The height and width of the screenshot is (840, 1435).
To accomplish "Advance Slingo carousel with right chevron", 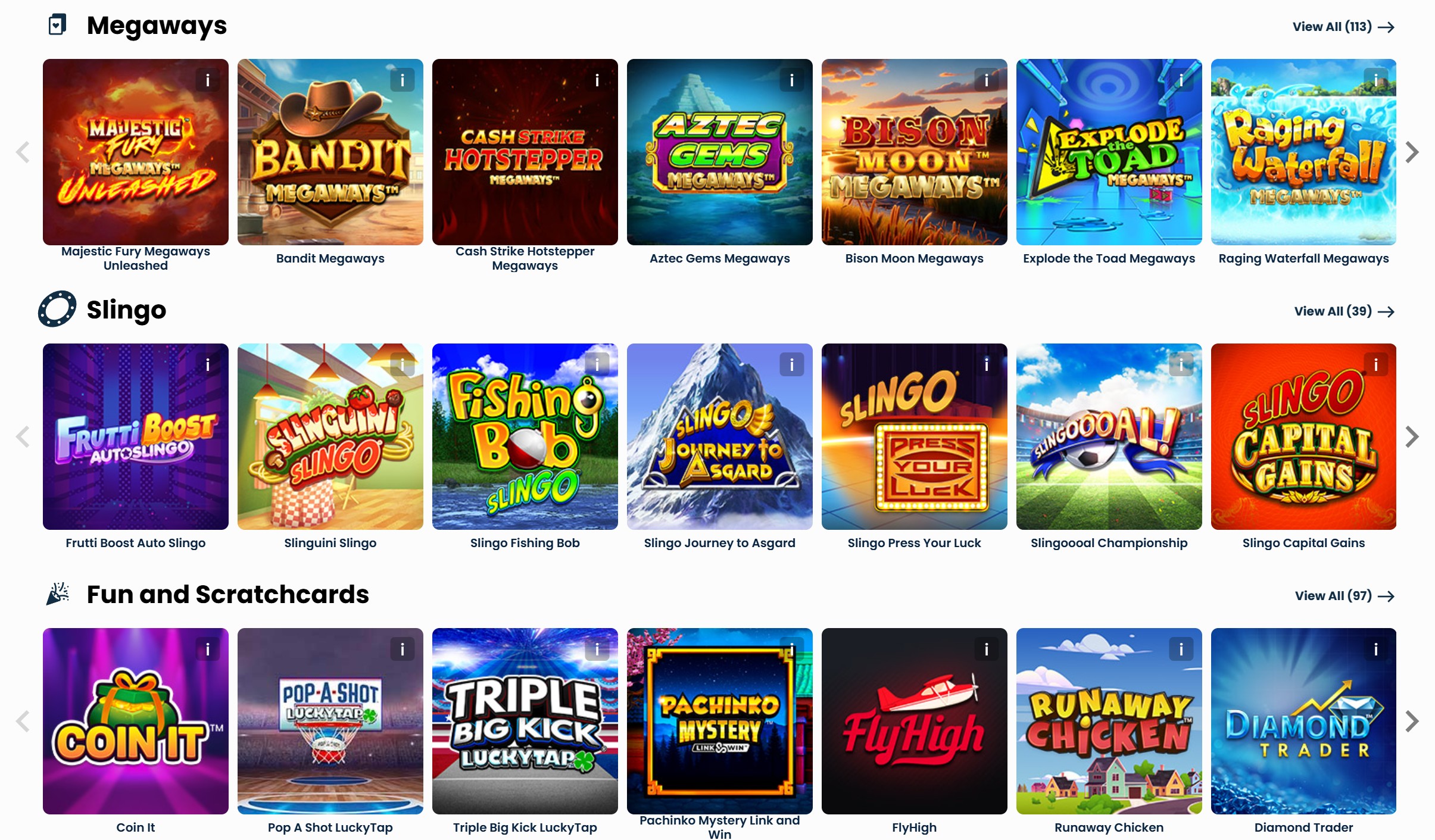I will [1412, 436].
